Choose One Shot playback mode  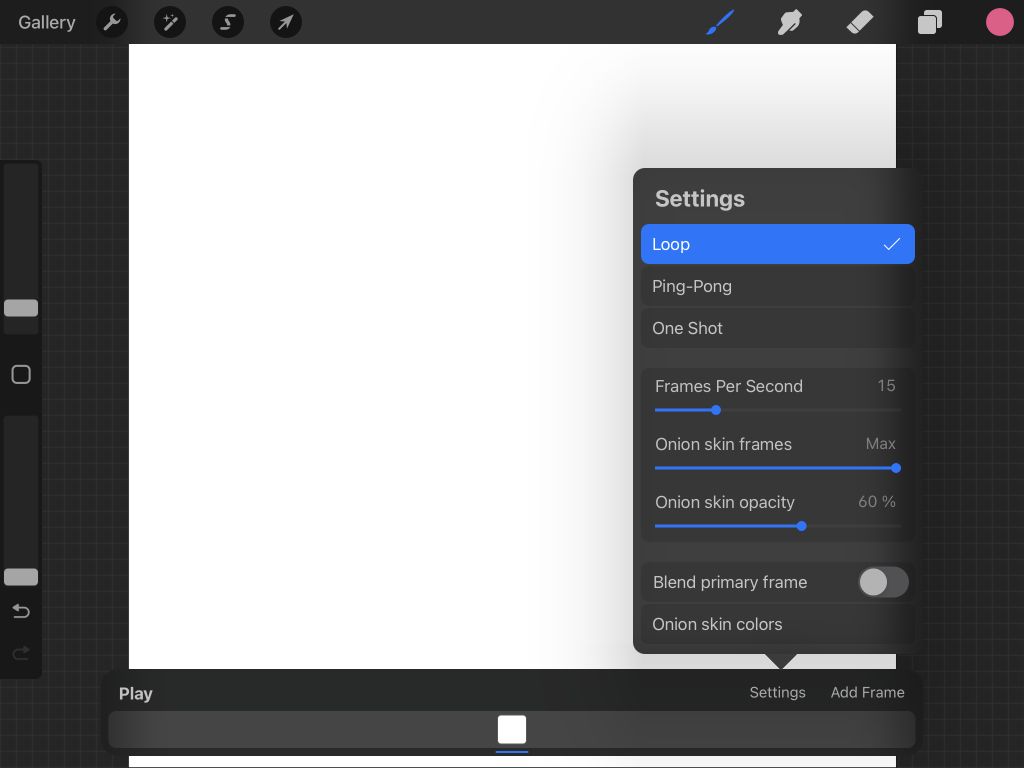click(777, 328)
